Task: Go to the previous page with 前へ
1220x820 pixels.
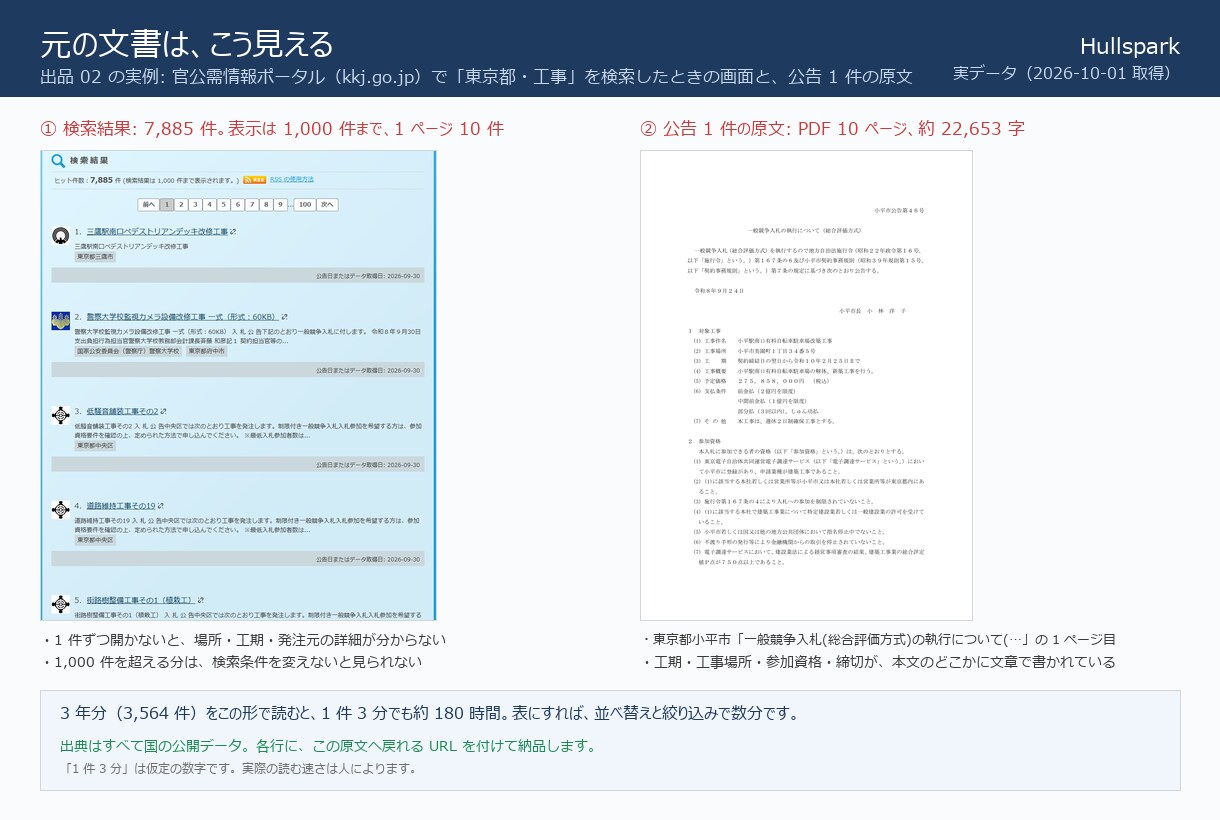Action: tap(148, 205)
